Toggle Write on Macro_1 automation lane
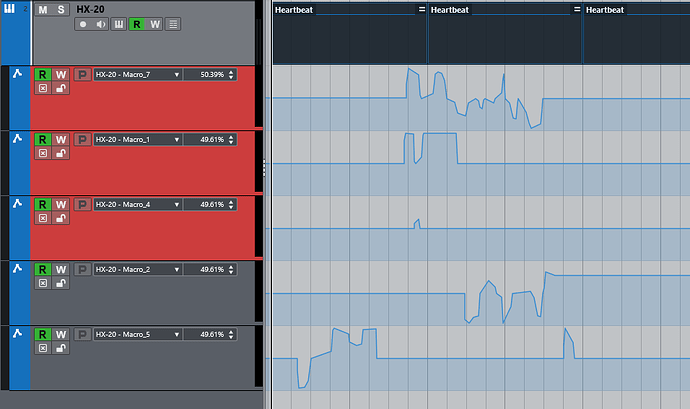The image size is (690, 409). [x=61, y=140]
